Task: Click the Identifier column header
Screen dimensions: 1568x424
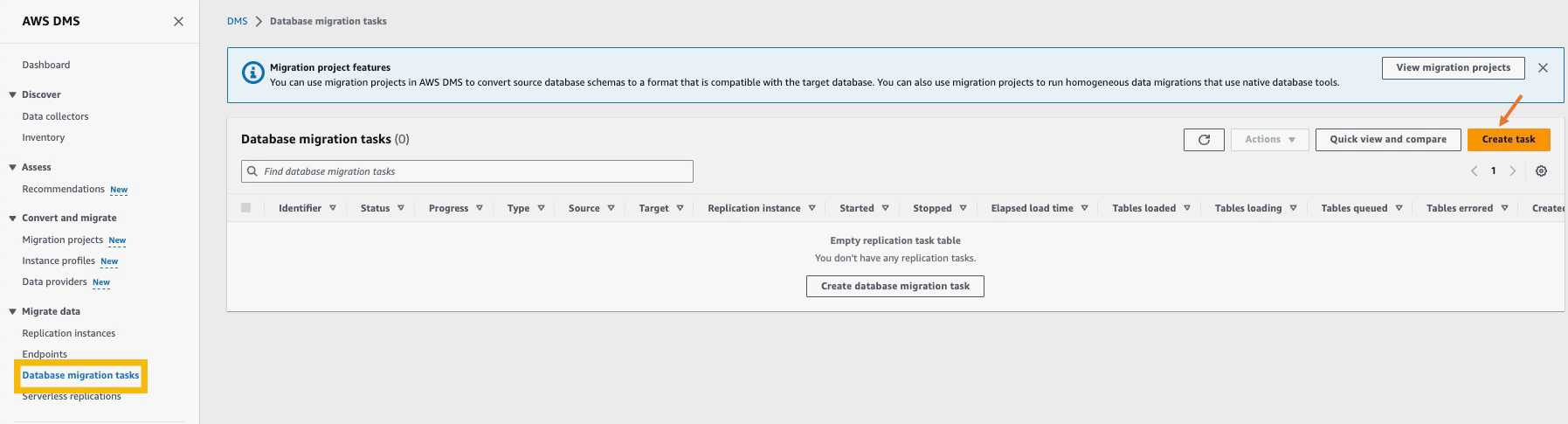Action: pyautogui.click(x=300, y=208)
